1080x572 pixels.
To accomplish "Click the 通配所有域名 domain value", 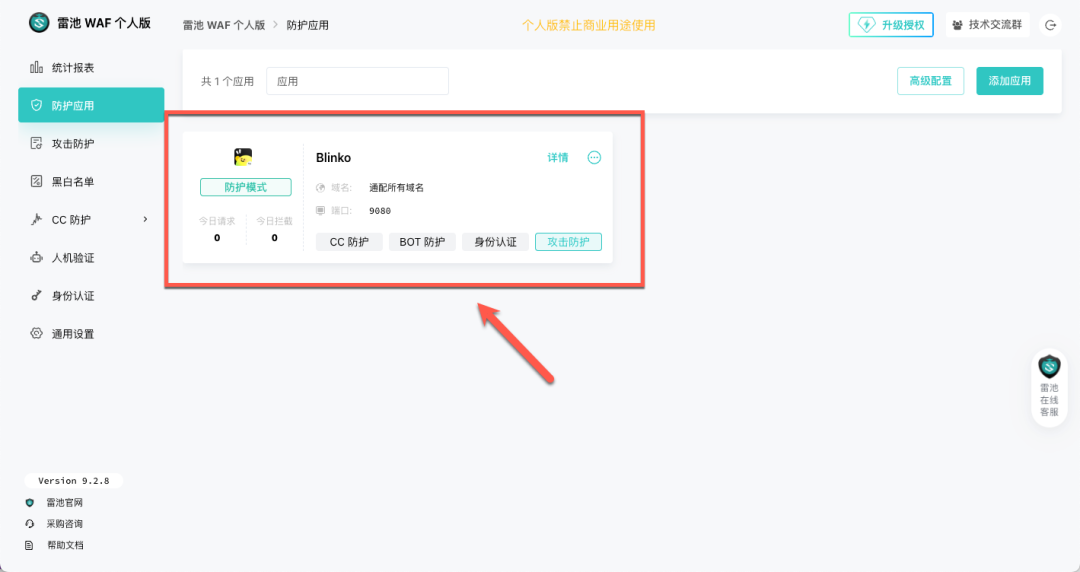I will click(397, 187).
